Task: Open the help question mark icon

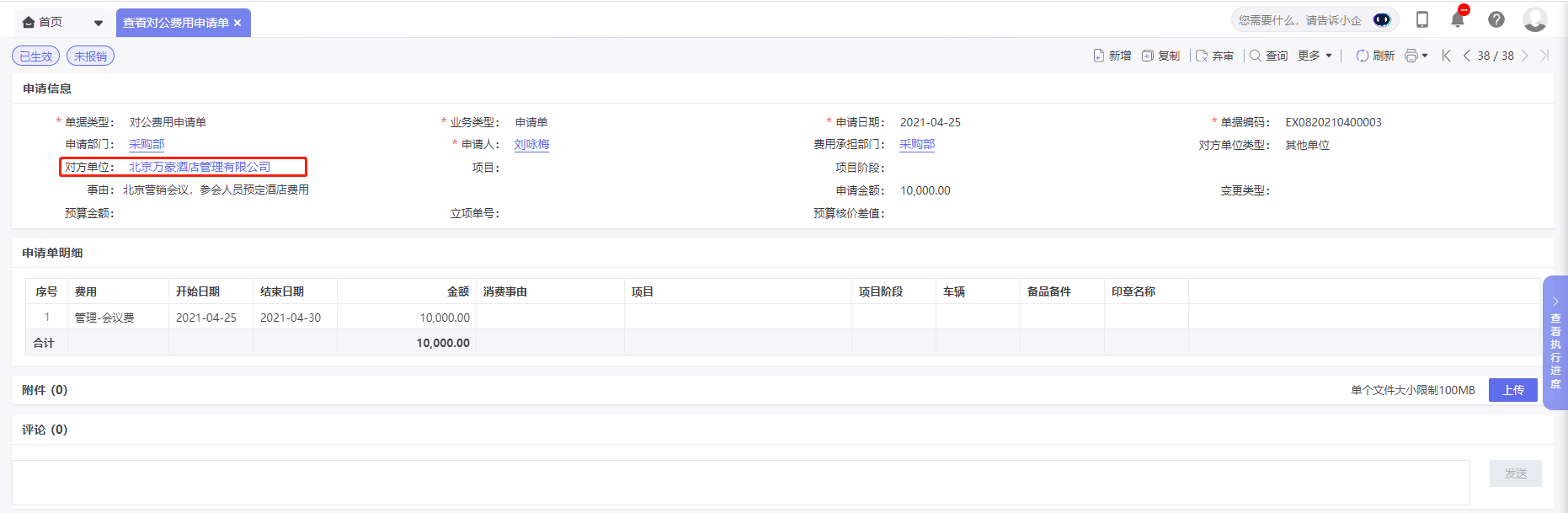Action: tap(1496, 20)
